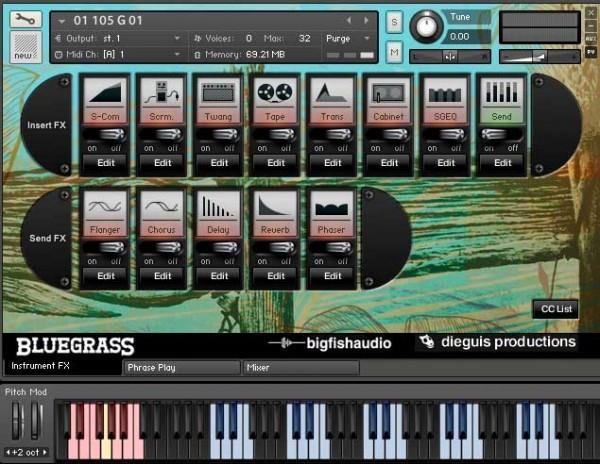Switch to the Instrument FX tab
This screenshot has height=464, width=600.
63,366
